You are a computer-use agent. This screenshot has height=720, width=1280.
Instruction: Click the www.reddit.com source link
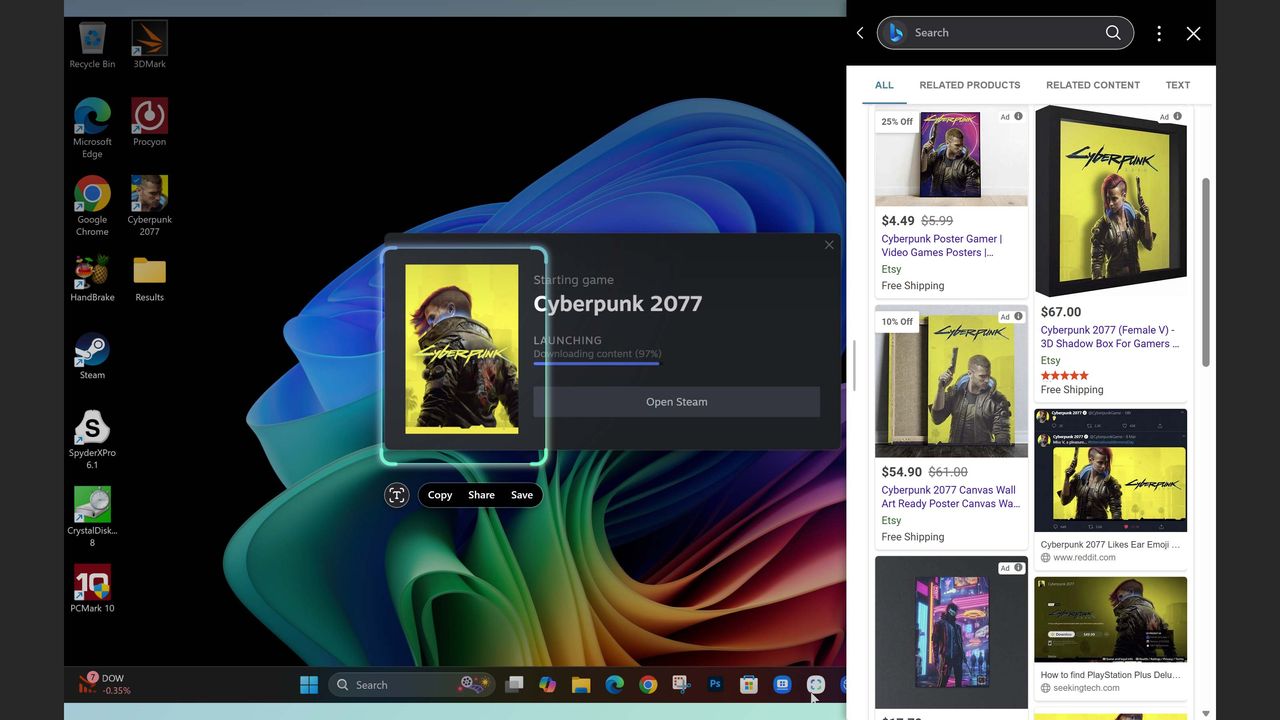(x=1084, y=558)
